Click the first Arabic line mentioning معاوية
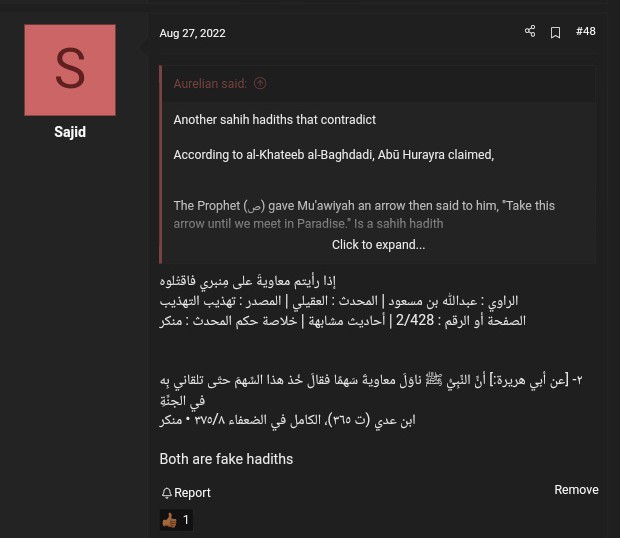 pyautogui.click(x=238, y=280)
